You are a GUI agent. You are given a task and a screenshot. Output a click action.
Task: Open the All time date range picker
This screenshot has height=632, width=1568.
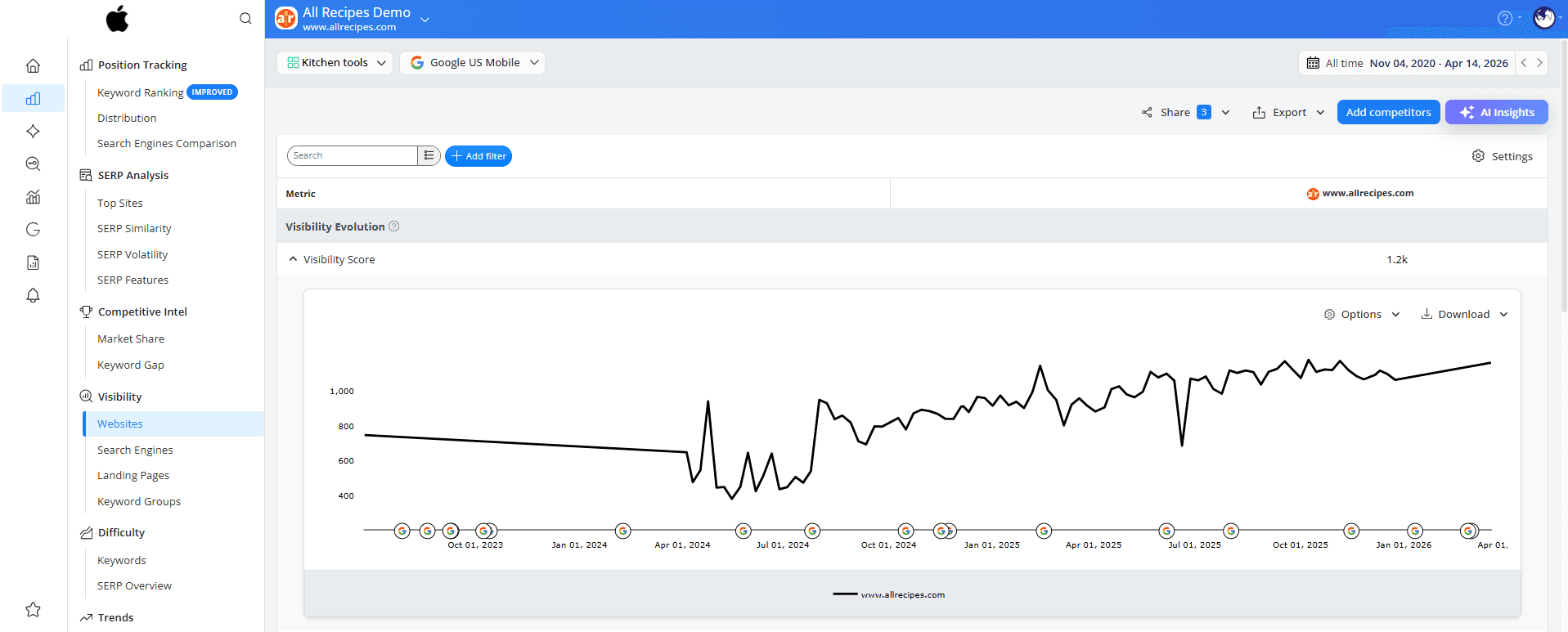[x=1407, y=63]
